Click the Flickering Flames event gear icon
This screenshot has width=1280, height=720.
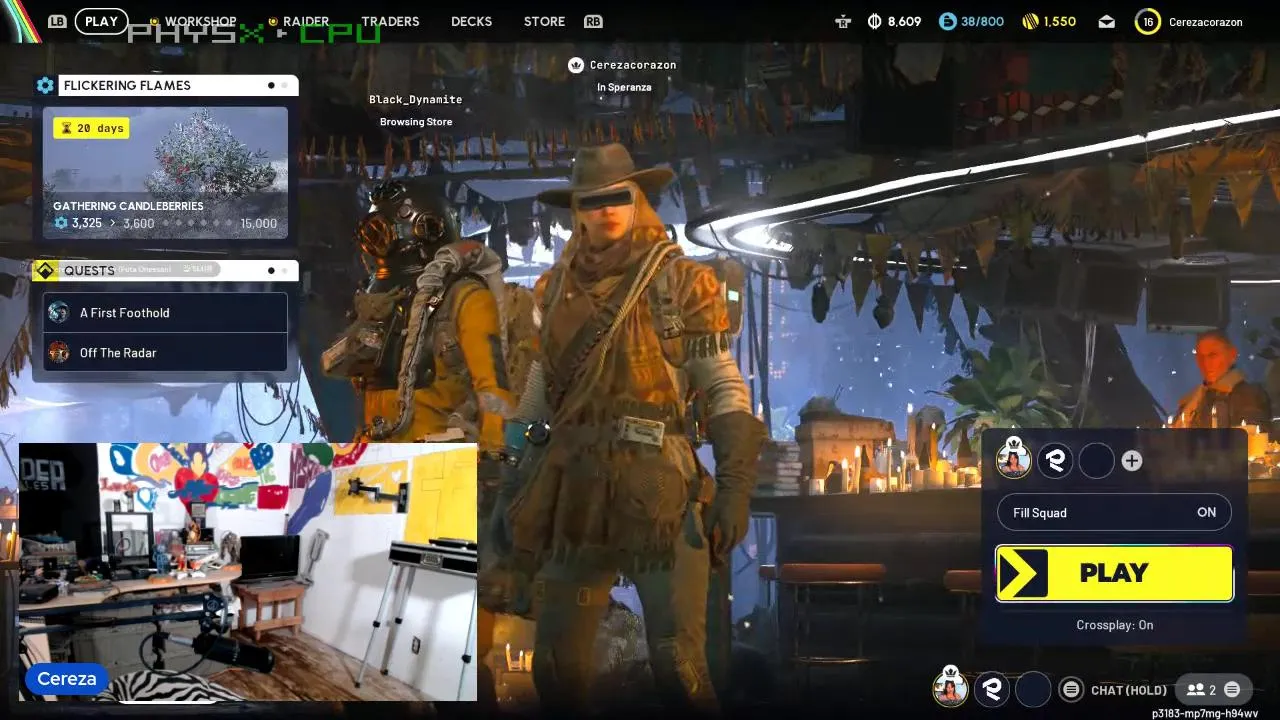click(45, 85)
